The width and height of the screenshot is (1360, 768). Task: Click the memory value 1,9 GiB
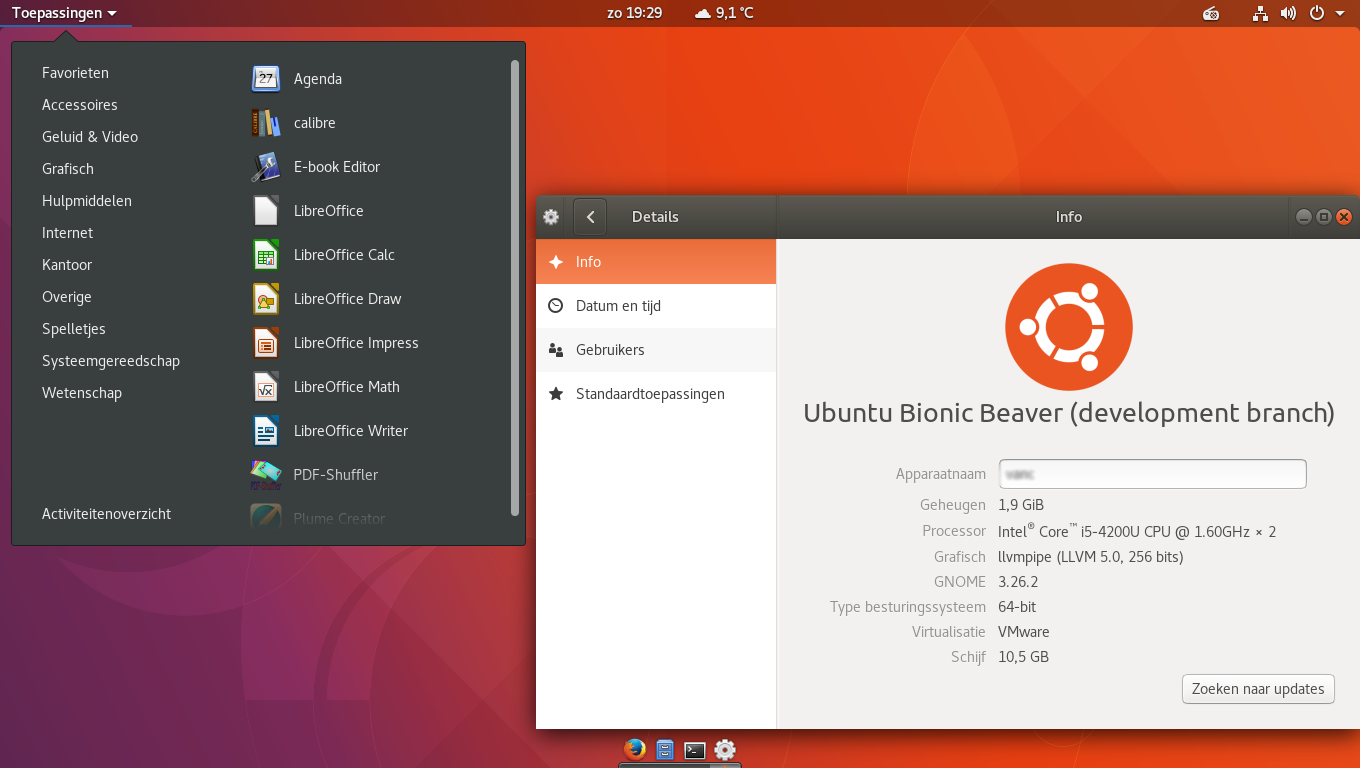(x=1021, y=505)
